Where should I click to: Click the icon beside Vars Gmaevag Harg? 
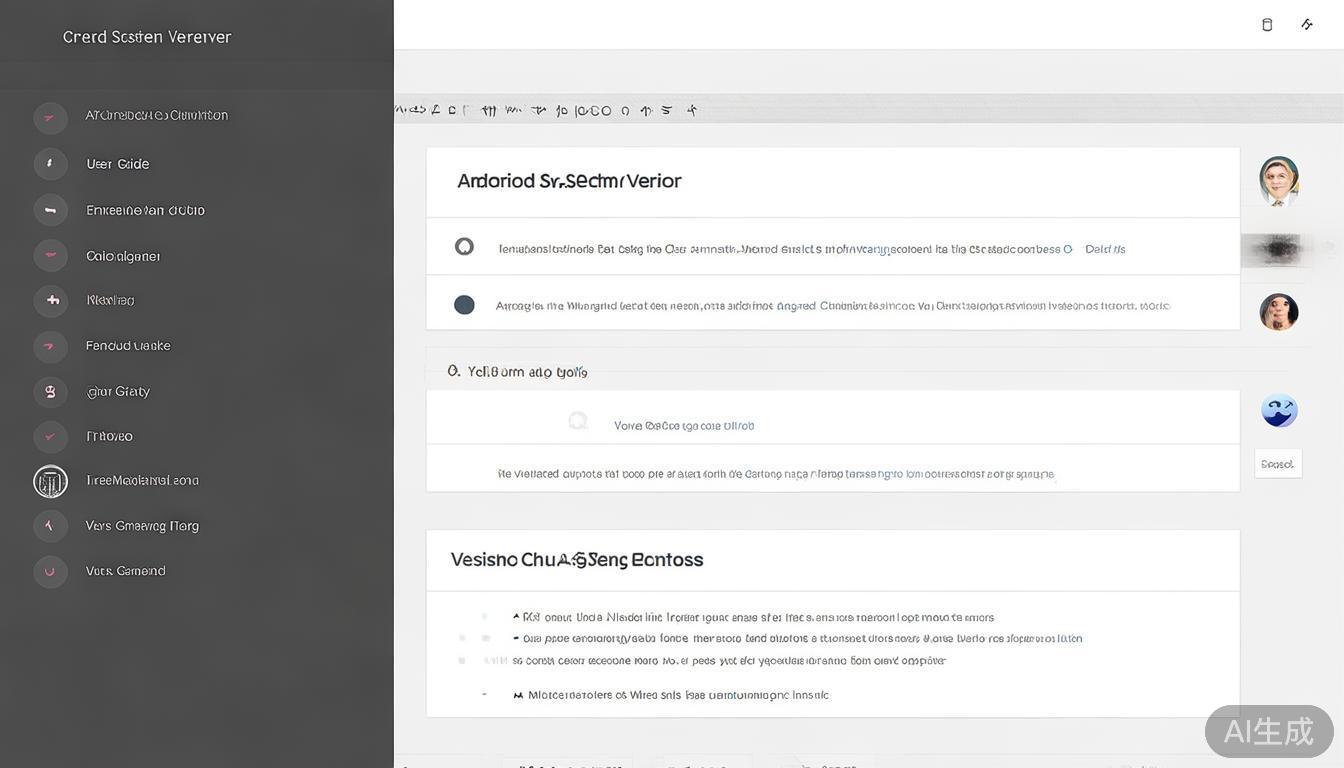[50, 526]
